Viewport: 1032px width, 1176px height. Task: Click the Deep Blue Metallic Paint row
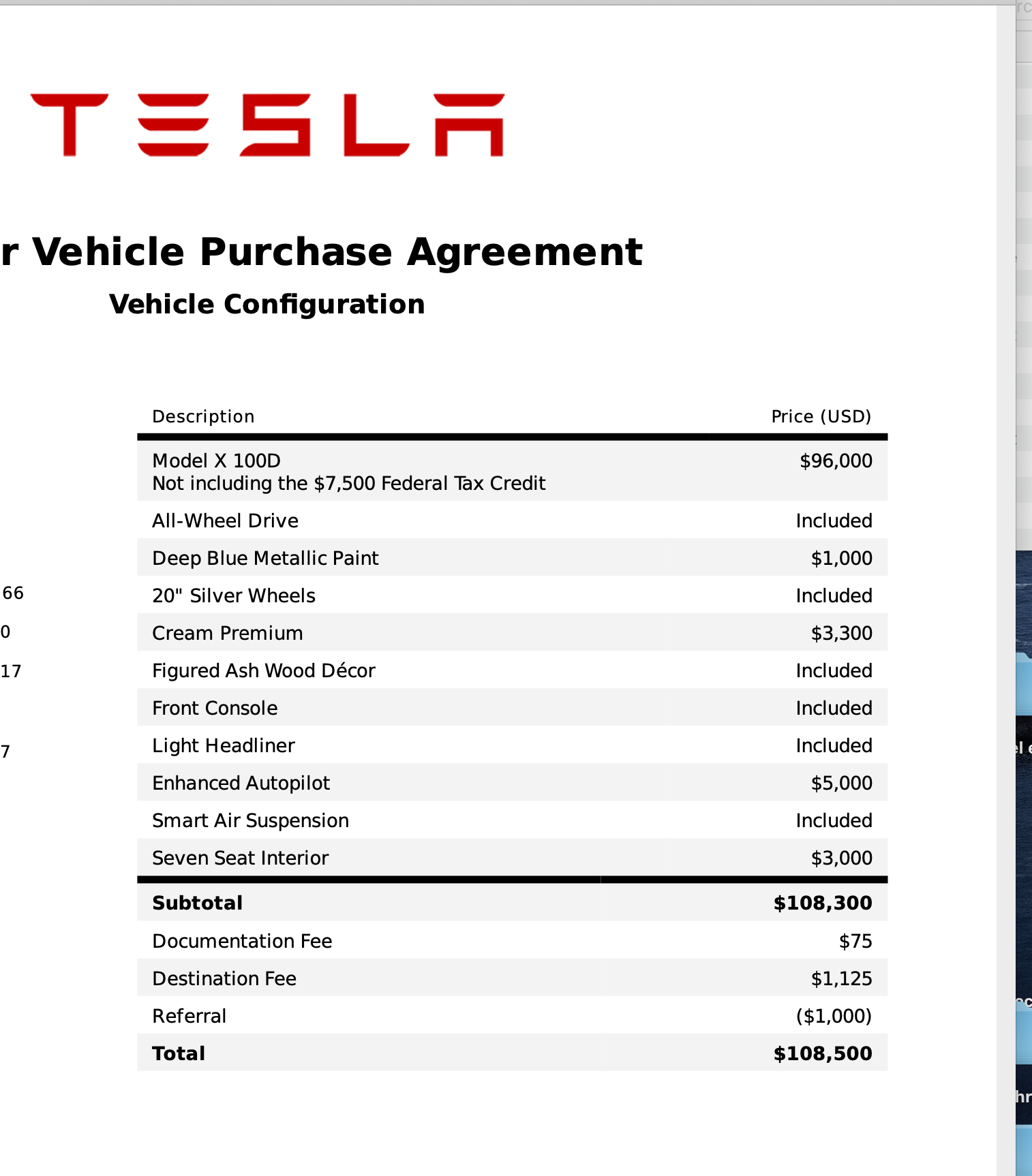pos(265,558)
